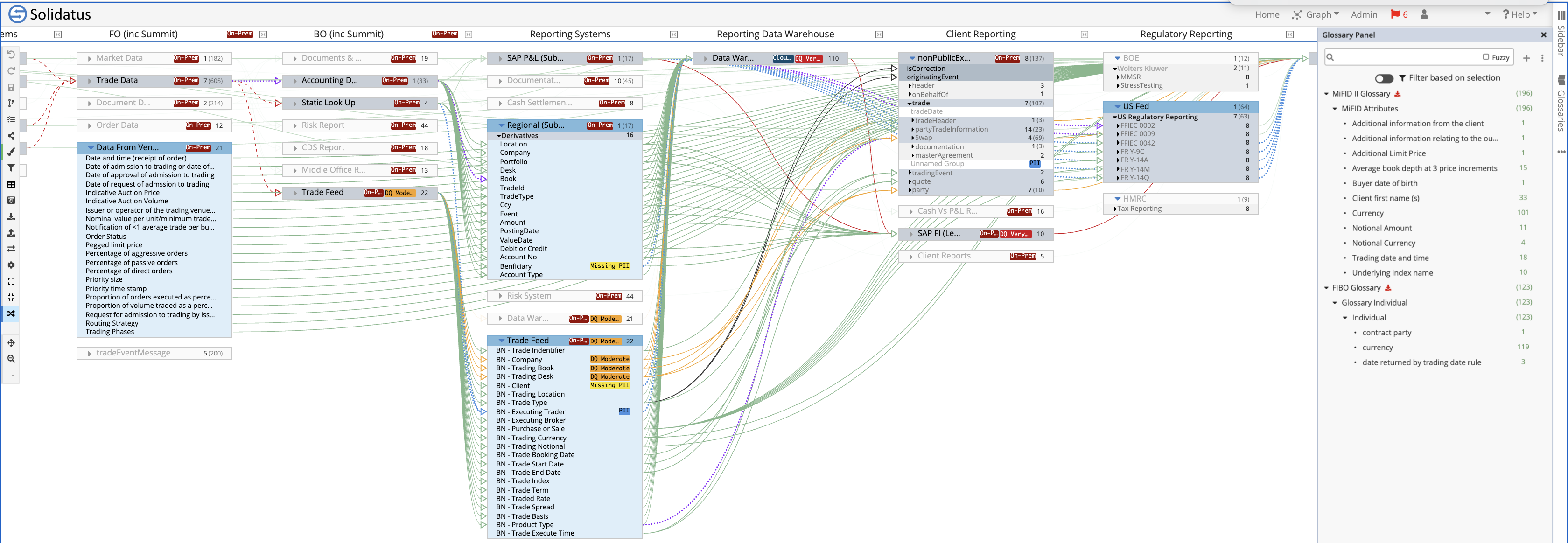
Task: Open the checklist tasks icon
Action: click(x=11, y=119)
